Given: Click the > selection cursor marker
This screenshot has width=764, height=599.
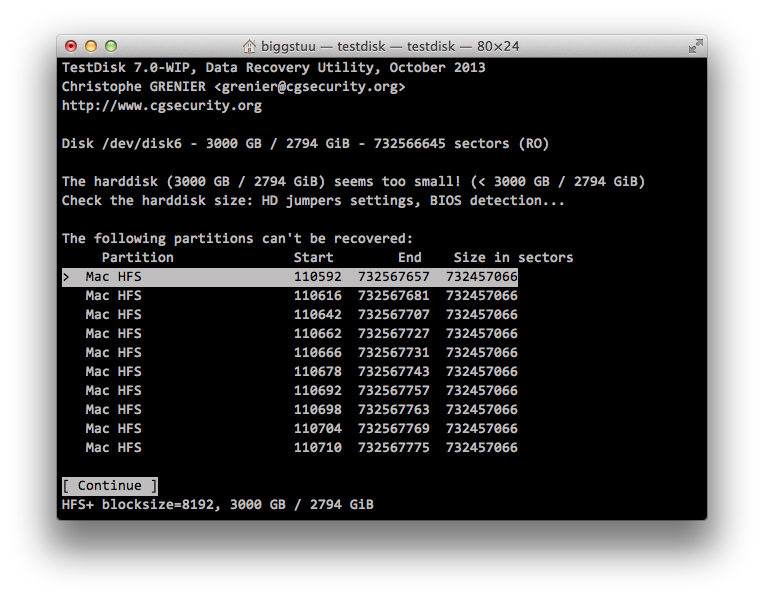Looking at the screenshot, I should [66, 277].
